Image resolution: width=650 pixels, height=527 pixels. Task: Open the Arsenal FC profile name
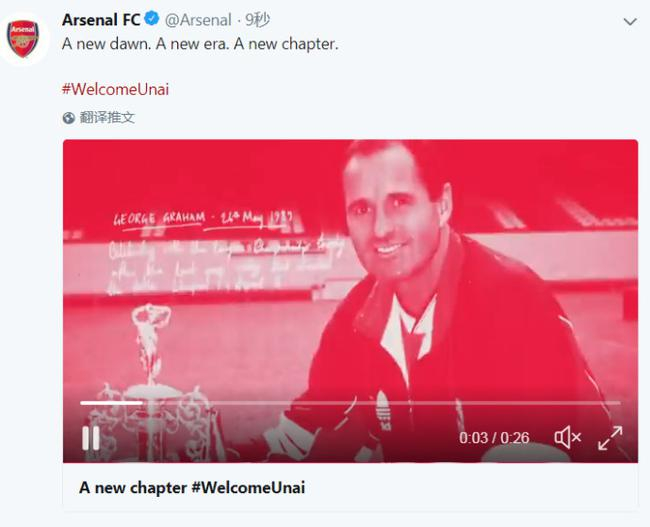[100, 20]
